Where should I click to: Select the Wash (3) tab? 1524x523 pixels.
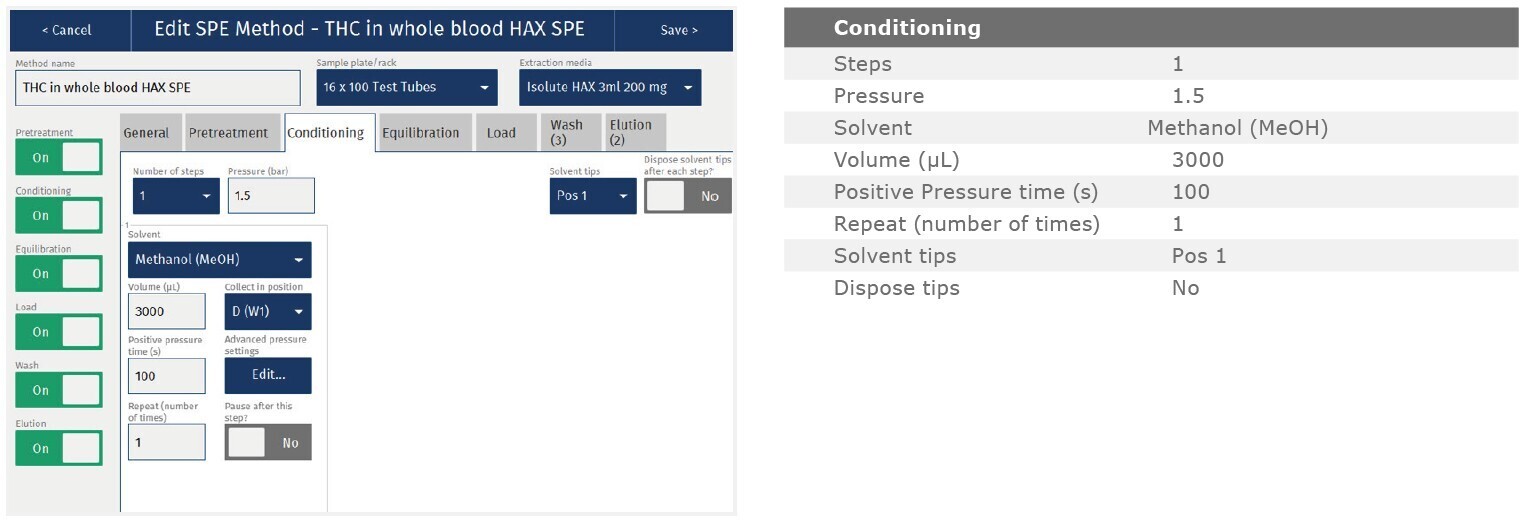point(567,133)
